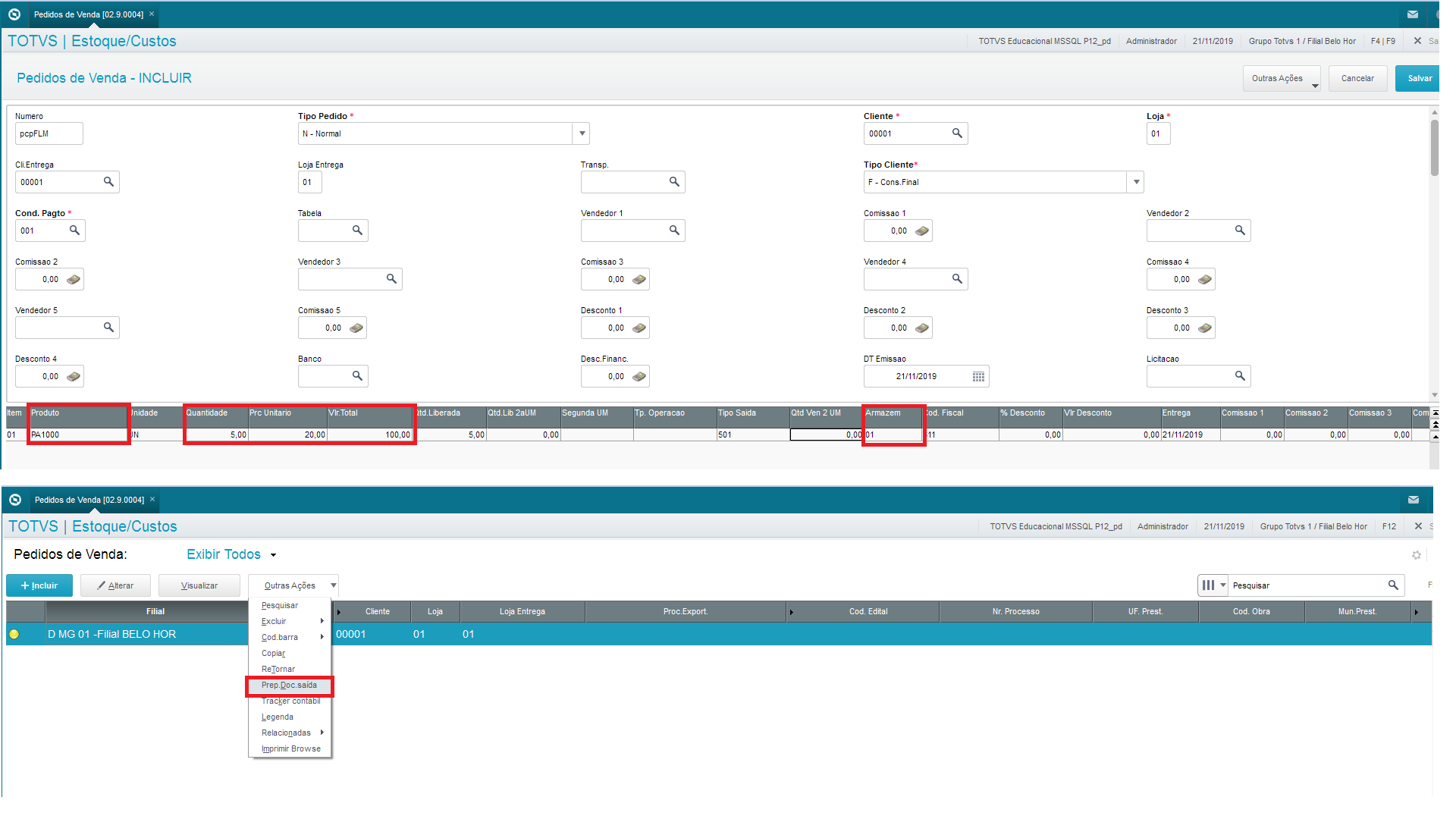
Task: Click the Salvar button
Action: 1417,78
